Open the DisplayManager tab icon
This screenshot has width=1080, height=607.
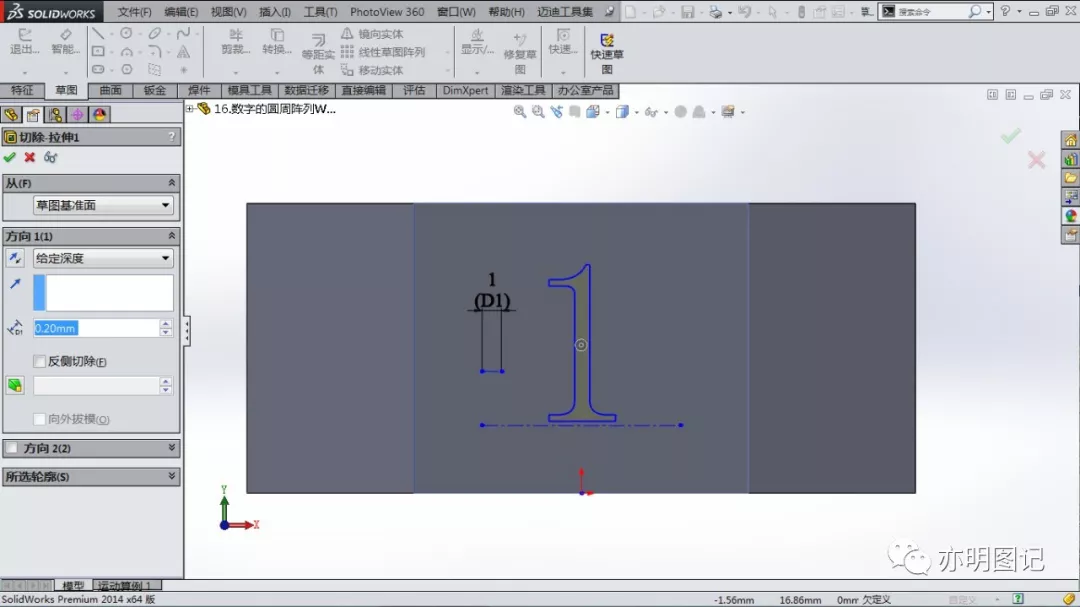coord(99,115)
